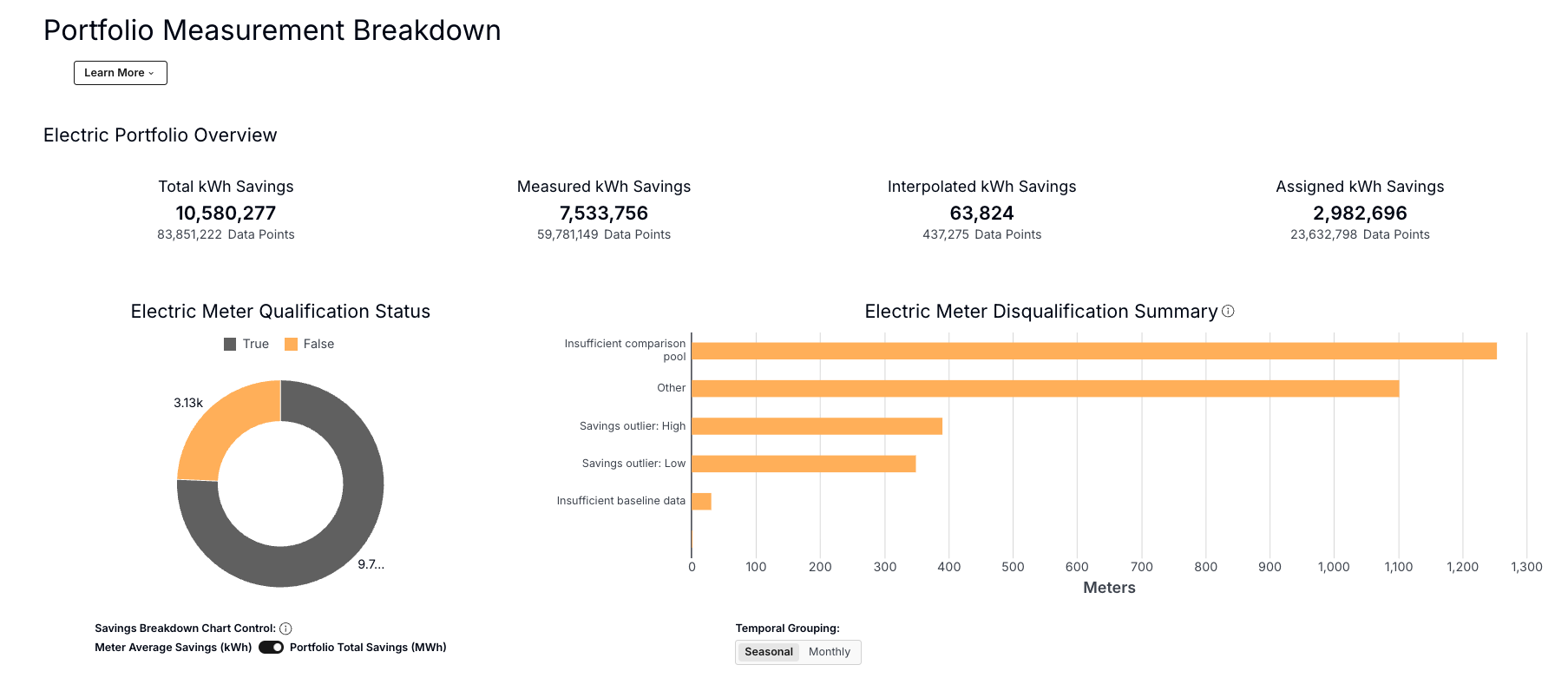This screenshot has height=678, width=1568.
Task: Select the Seasonal temporal grouping
Action: tap(768, 652)
